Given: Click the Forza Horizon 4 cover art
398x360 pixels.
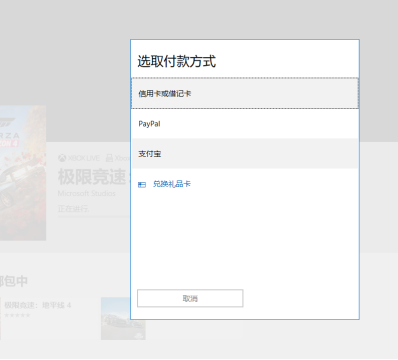Looking at the screenshot, I should pyautogui.click(x=23, y=173).
